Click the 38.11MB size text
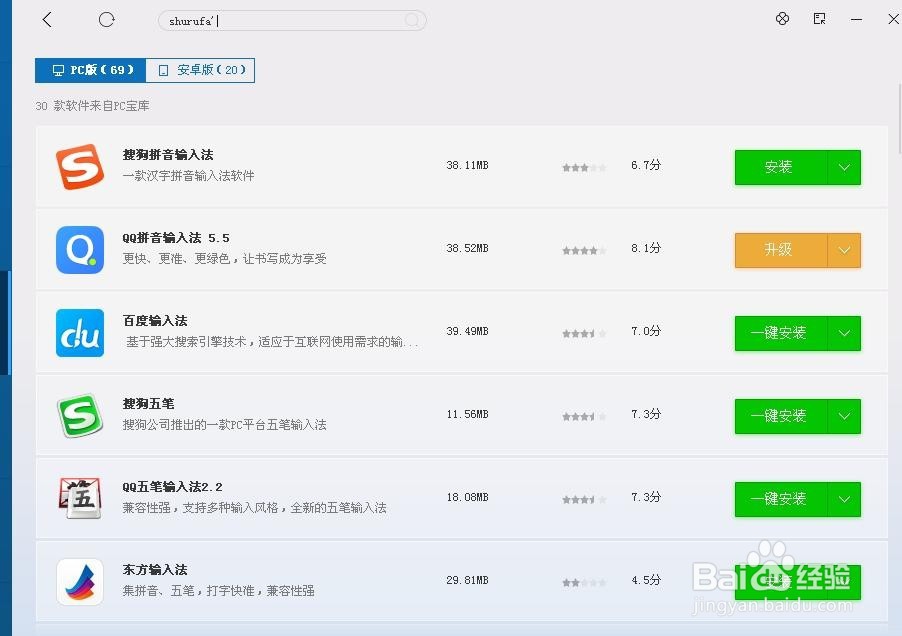 [467, 165]
